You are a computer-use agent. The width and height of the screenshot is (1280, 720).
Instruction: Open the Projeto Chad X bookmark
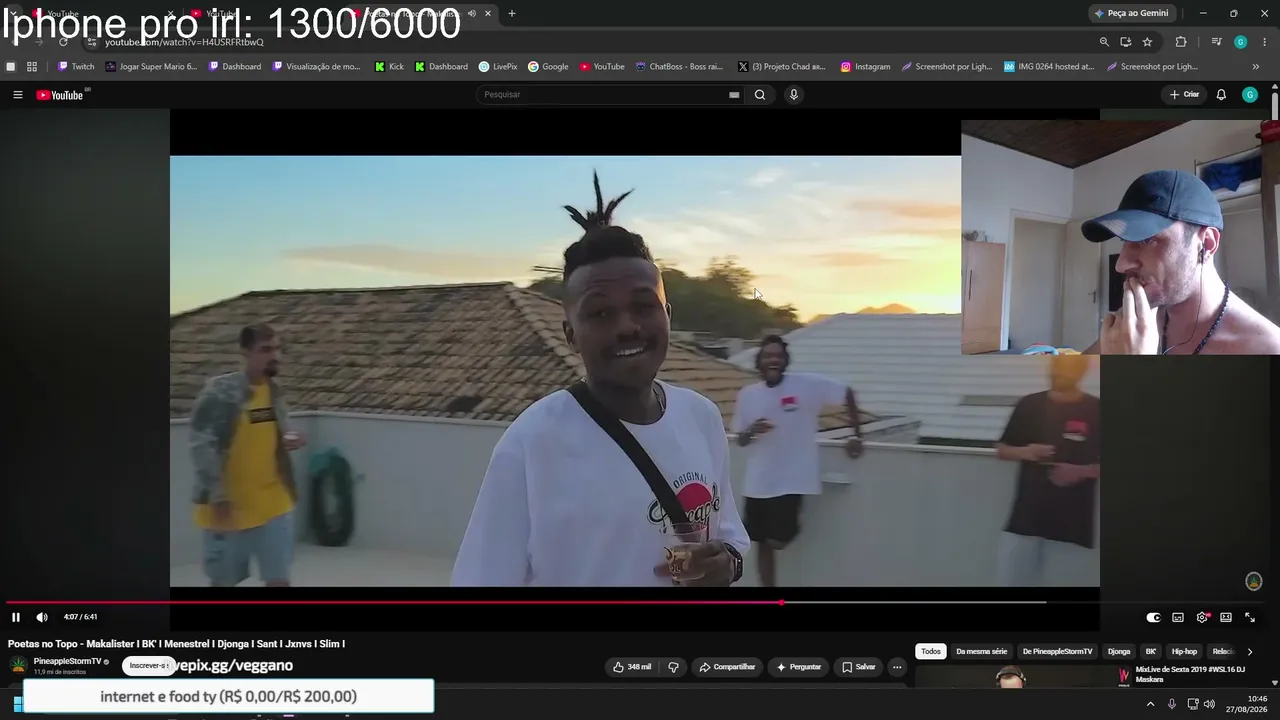(x=782, y=67)
